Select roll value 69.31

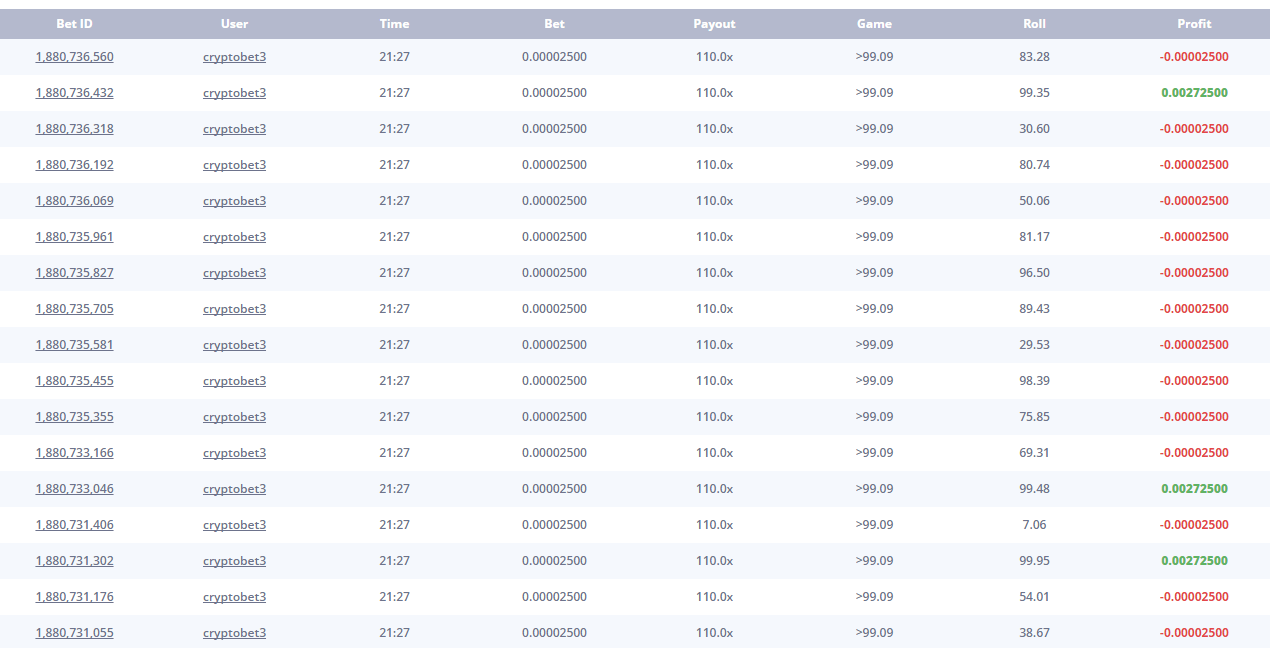pyautogui.click(x=1034, y=453)
